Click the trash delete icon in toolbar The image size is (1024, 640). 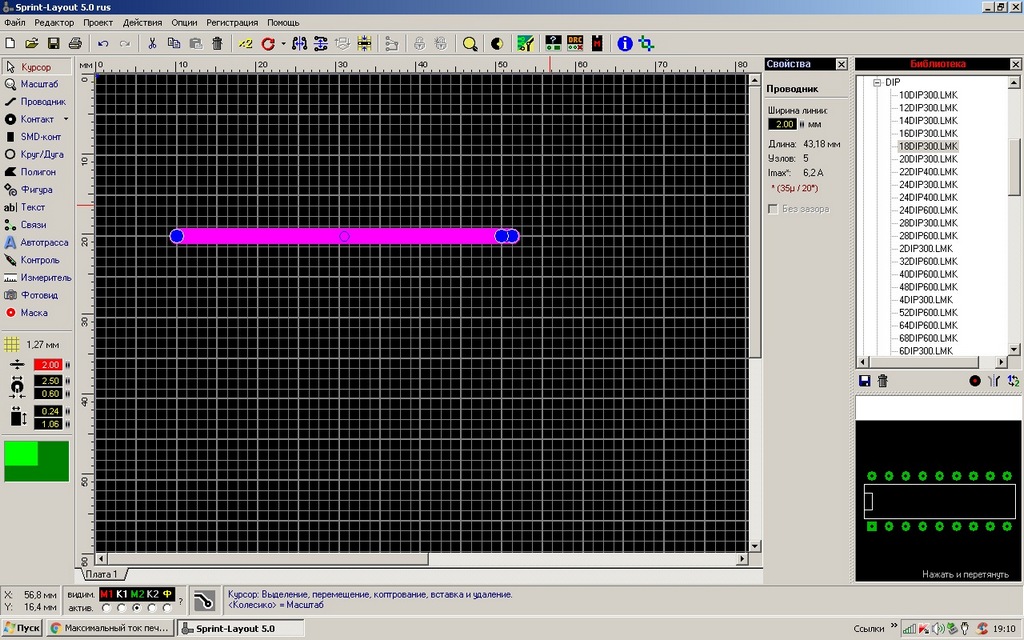(217, 44)
